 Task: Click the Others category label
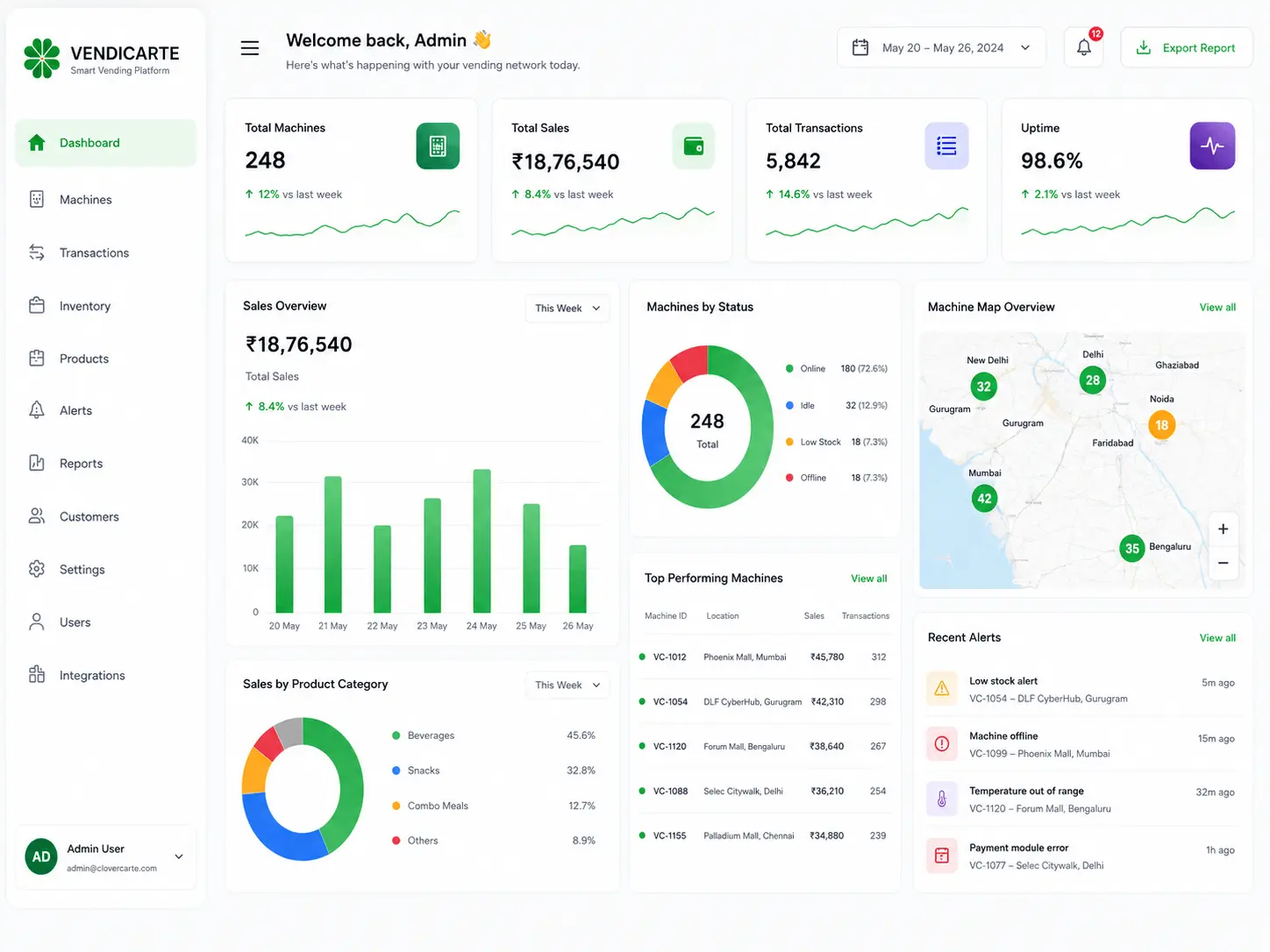423,841
